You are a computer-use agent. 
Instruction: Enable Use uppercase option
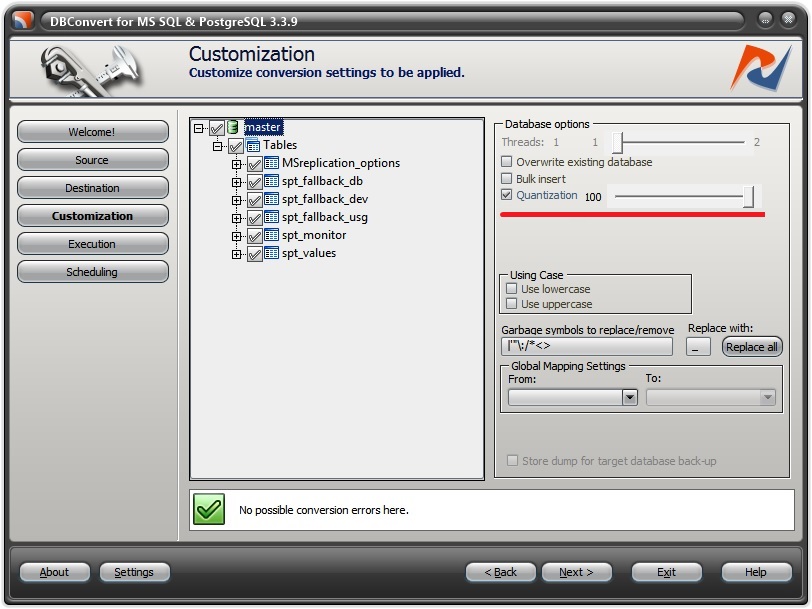(512, 303)
